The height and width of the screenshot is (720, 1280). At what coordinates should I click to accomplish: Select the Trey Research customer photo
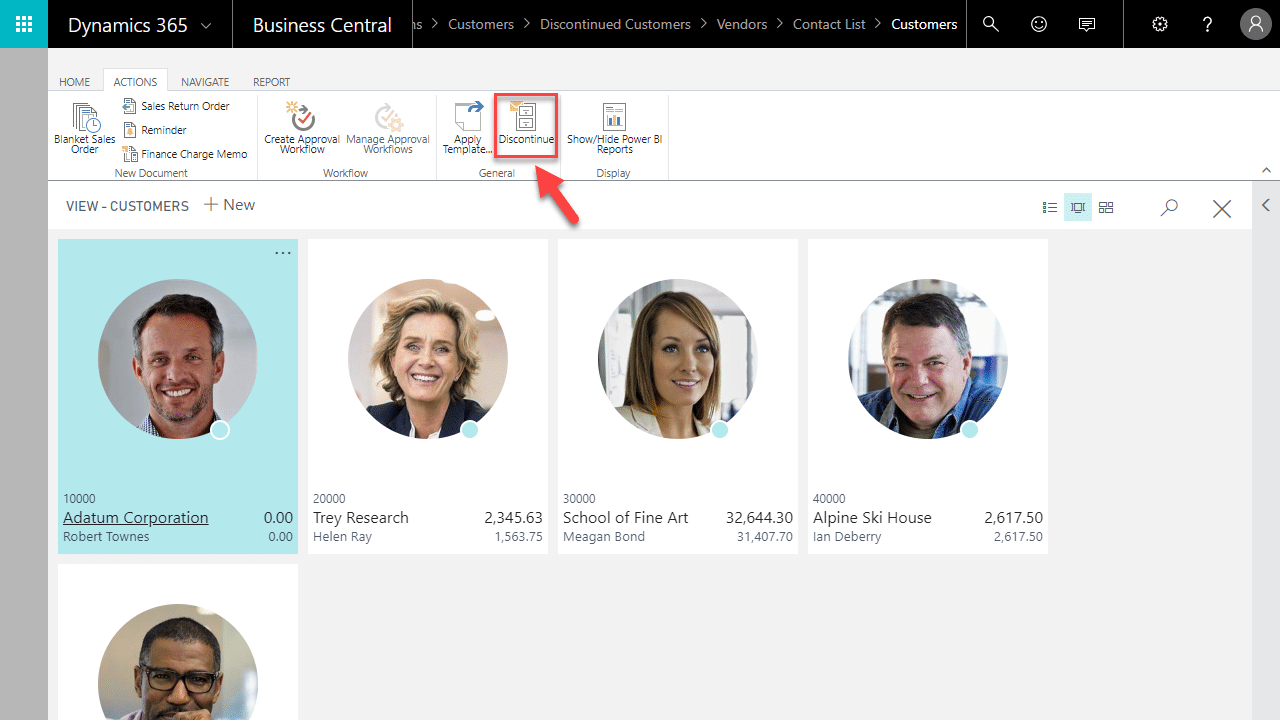click(427, 359)
